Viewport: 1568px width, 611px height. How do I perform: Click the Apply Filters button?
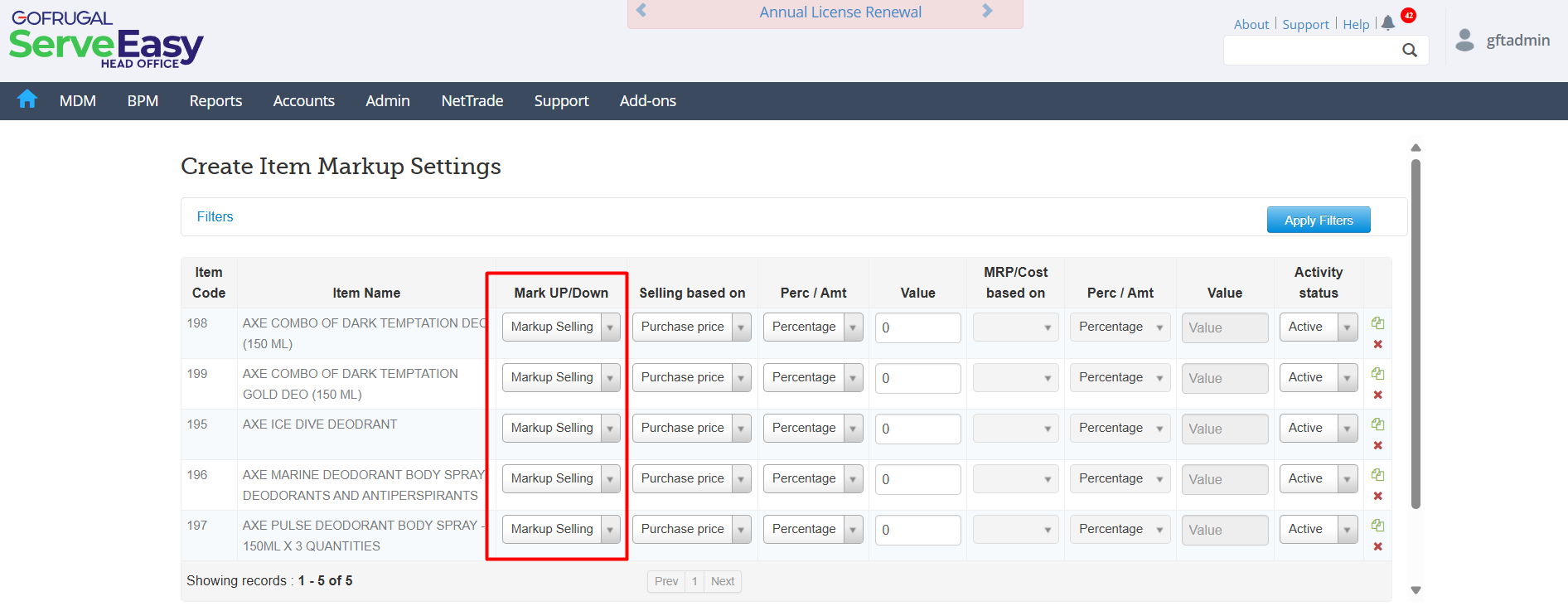[1318, 221]
